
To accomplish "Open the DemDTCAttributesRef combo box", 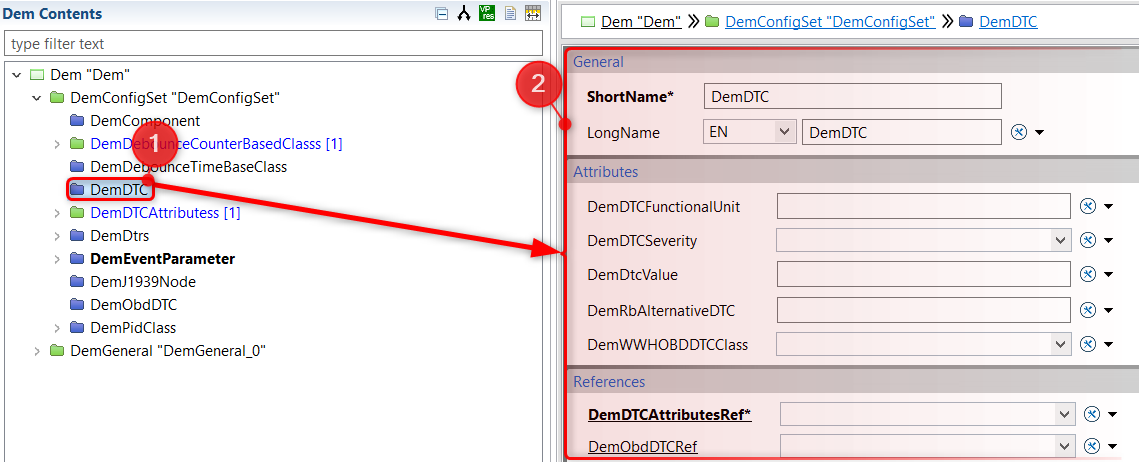I will point(1065,414).
